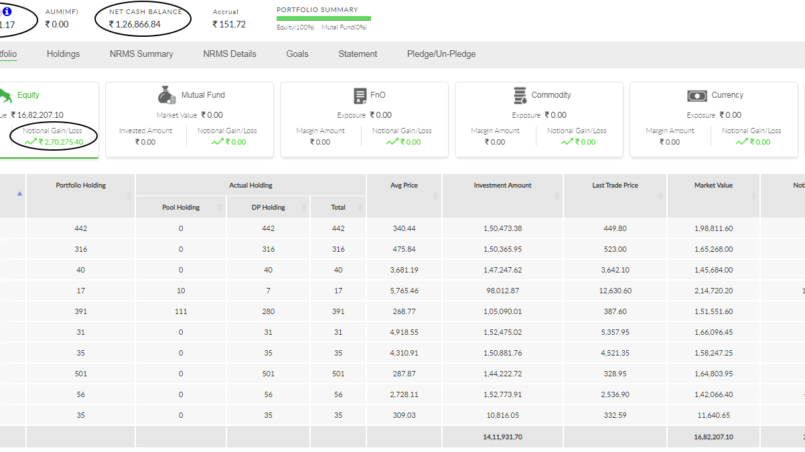Click the Commodity green trend arrow icon
Image resolution: width=805 pixels, height=452 pixels.
[x=567, y=142]
